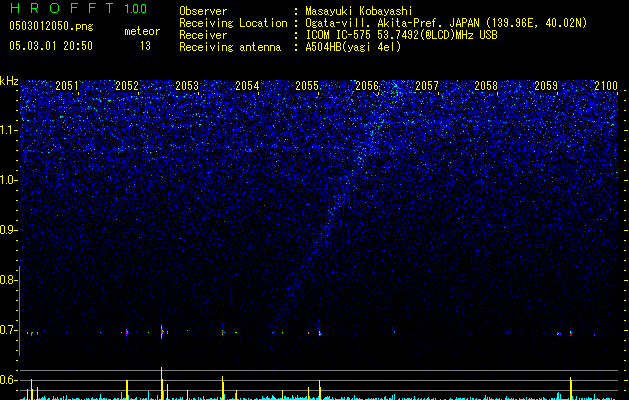Select the filename 0503012050.png
Image resolution: width=629 pixels, height=400 pixels.
(x=51, y=26)
